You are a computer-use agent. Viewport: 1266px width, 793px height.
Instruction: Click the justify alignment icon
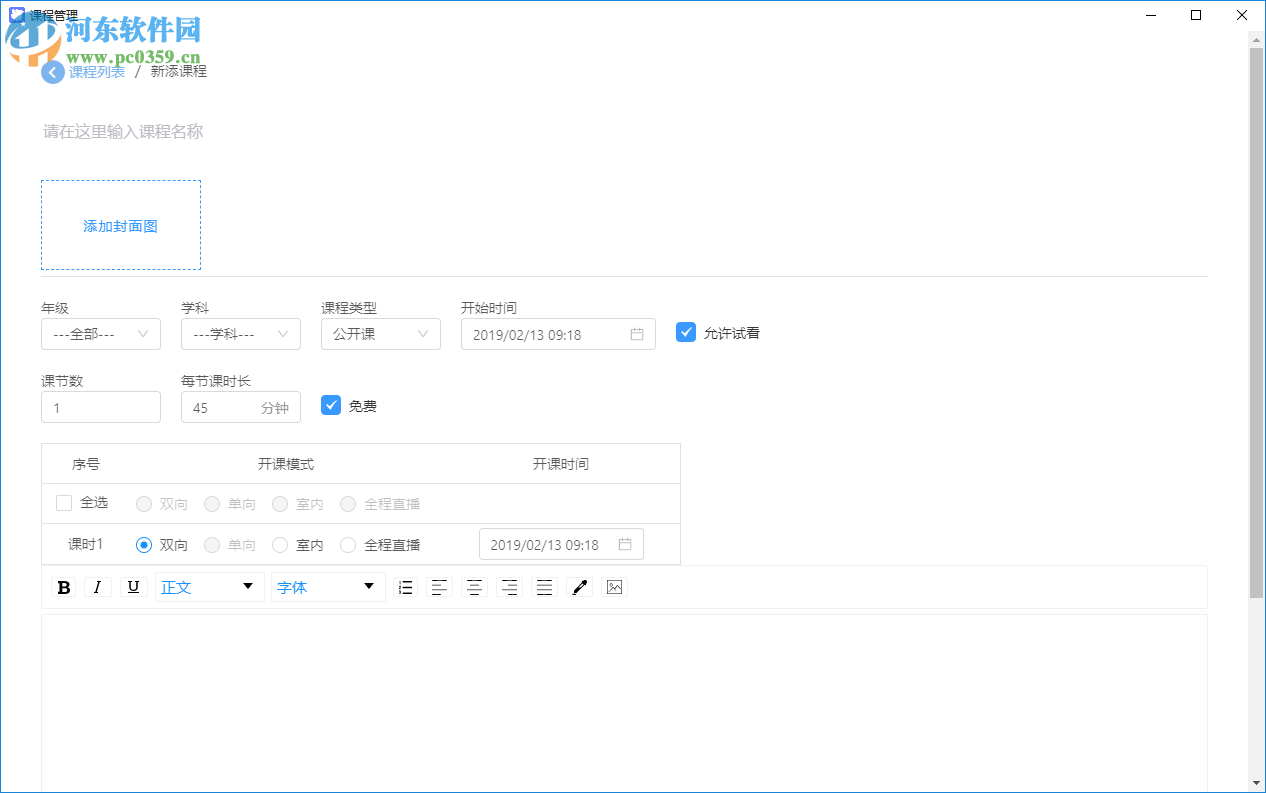pyautogui.click(x=544, y=587)
